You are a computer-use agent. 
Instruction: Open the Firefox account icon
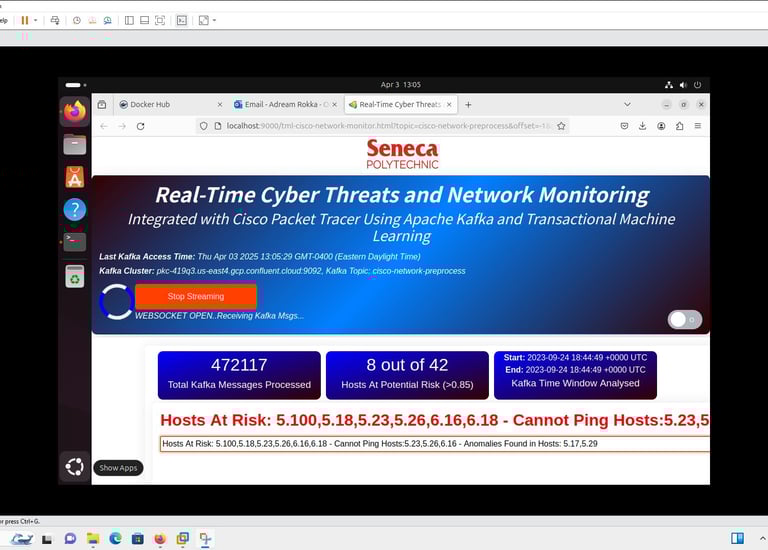(661, 126)
